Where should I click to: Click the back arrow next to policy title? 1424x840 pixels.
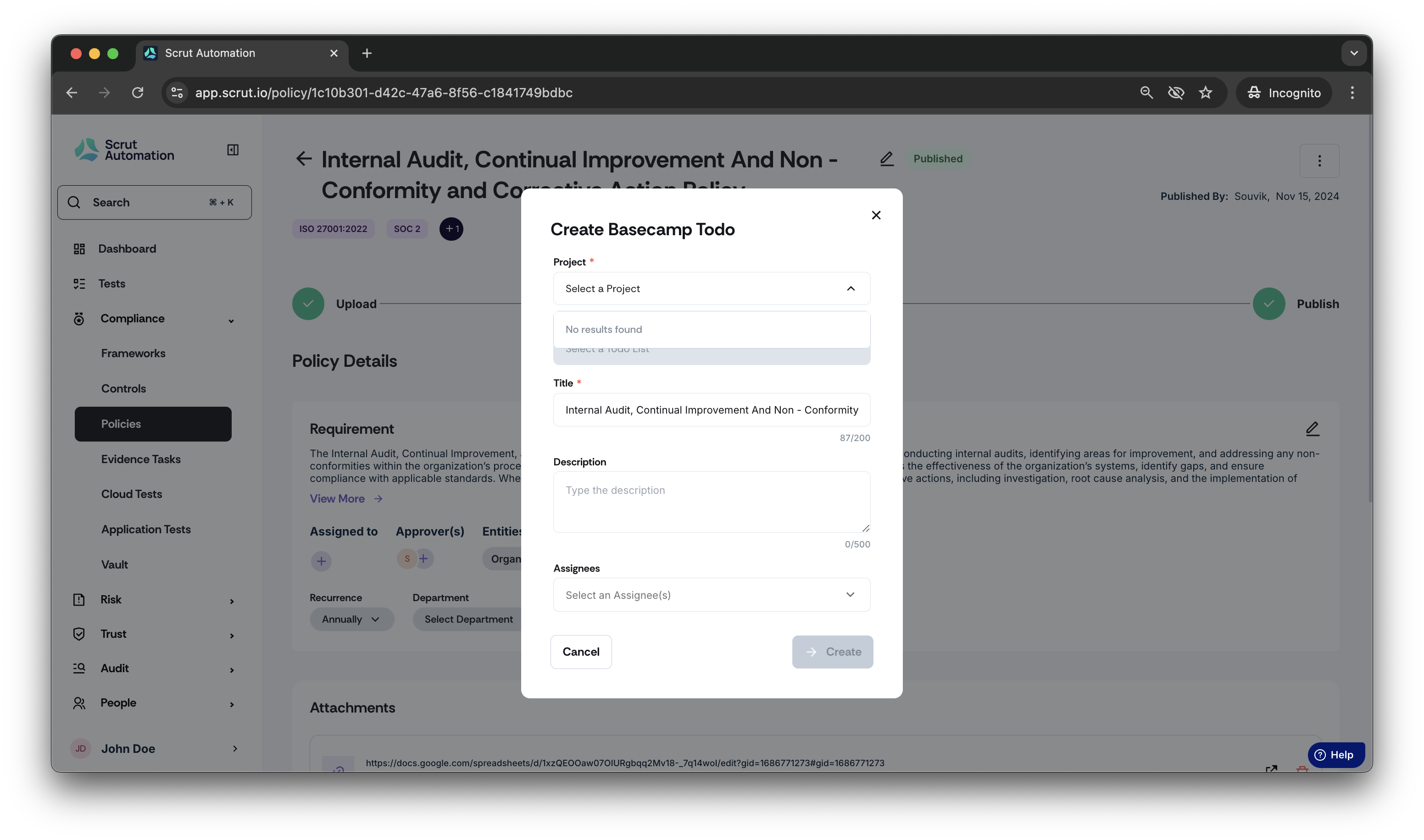[x=304, y=159]
